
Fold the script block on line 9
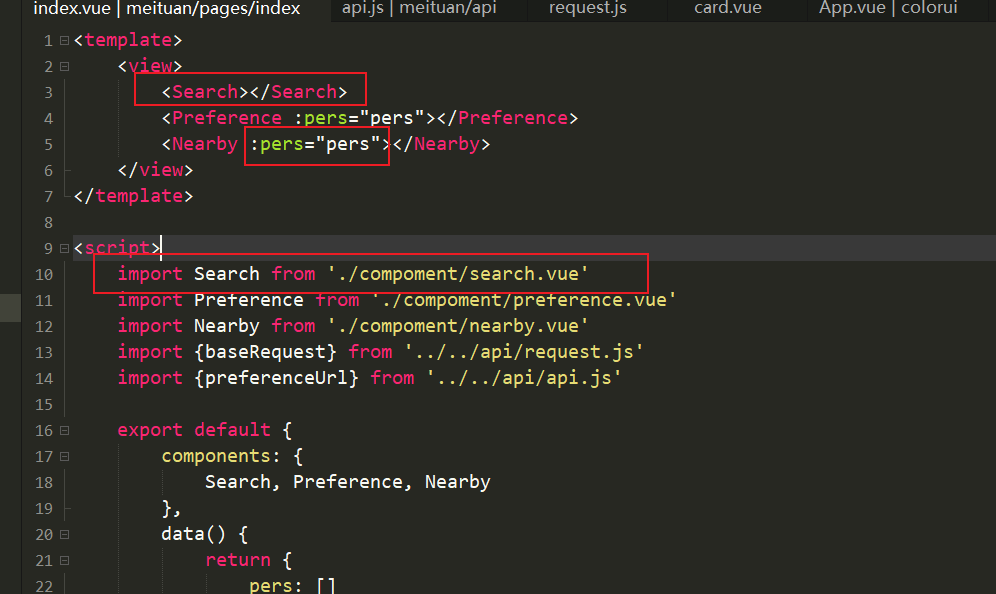pyautogui.click(x=64, y=248)
